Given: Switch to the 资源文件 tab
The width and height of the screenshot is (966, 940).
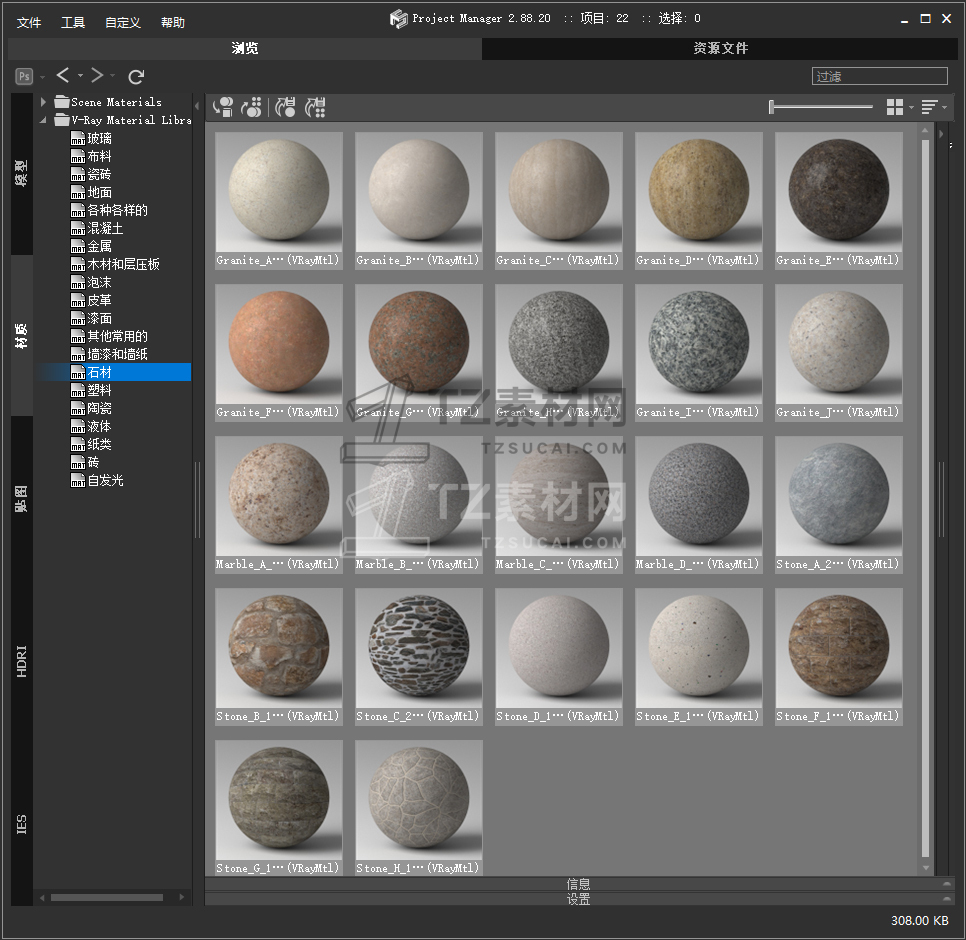Looking at the screenshot, I should (720, 49).
